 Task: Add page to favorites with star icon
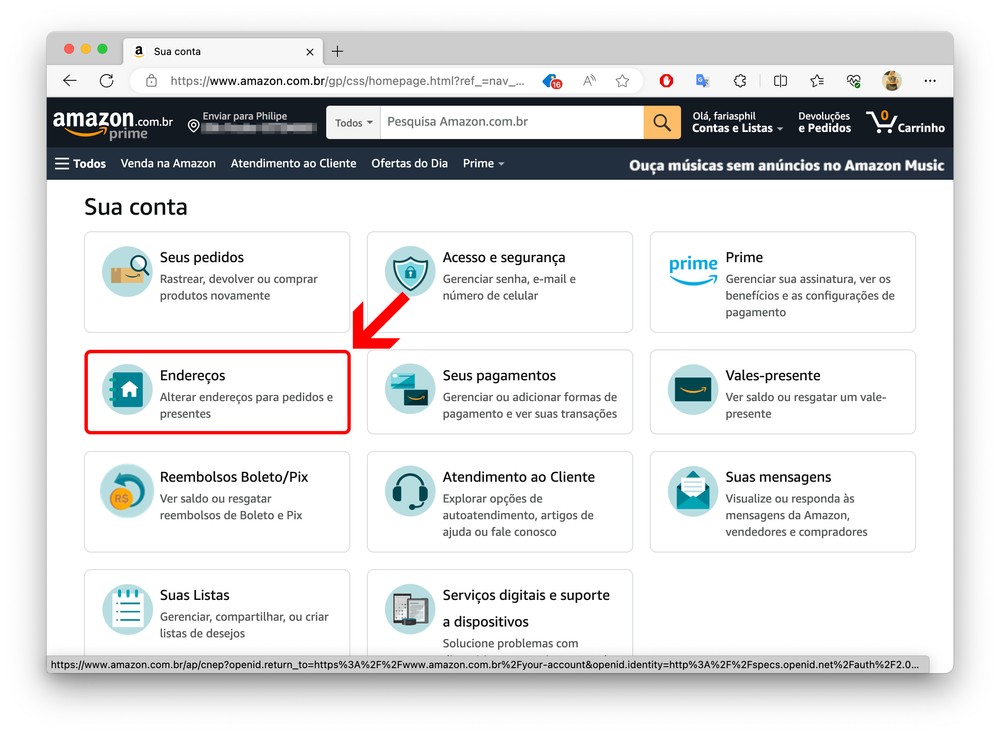click(x=622, y=81)
